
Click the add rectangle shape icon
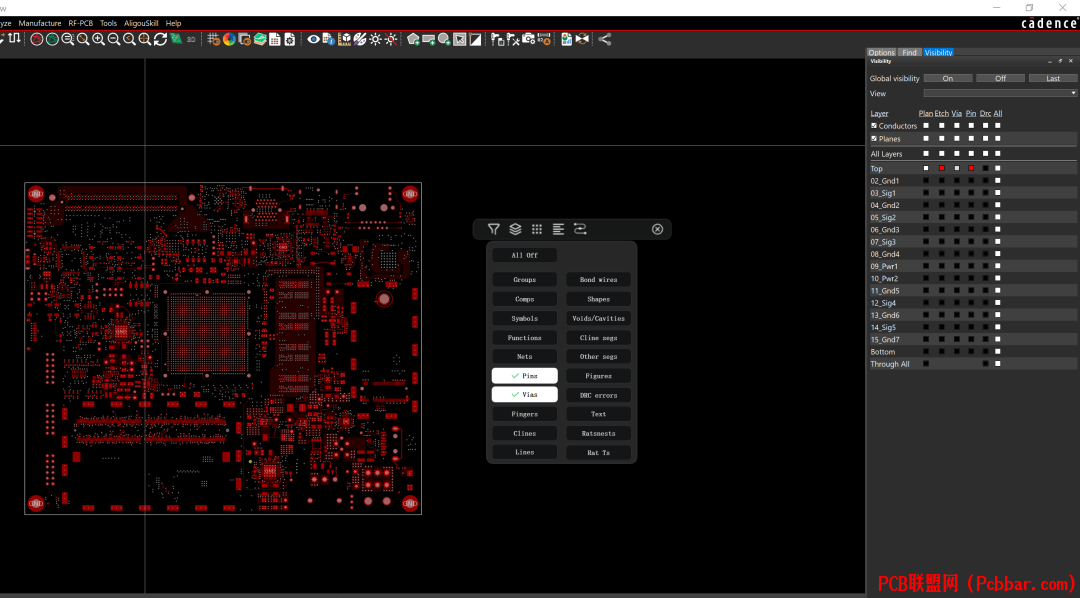[428, 39]
